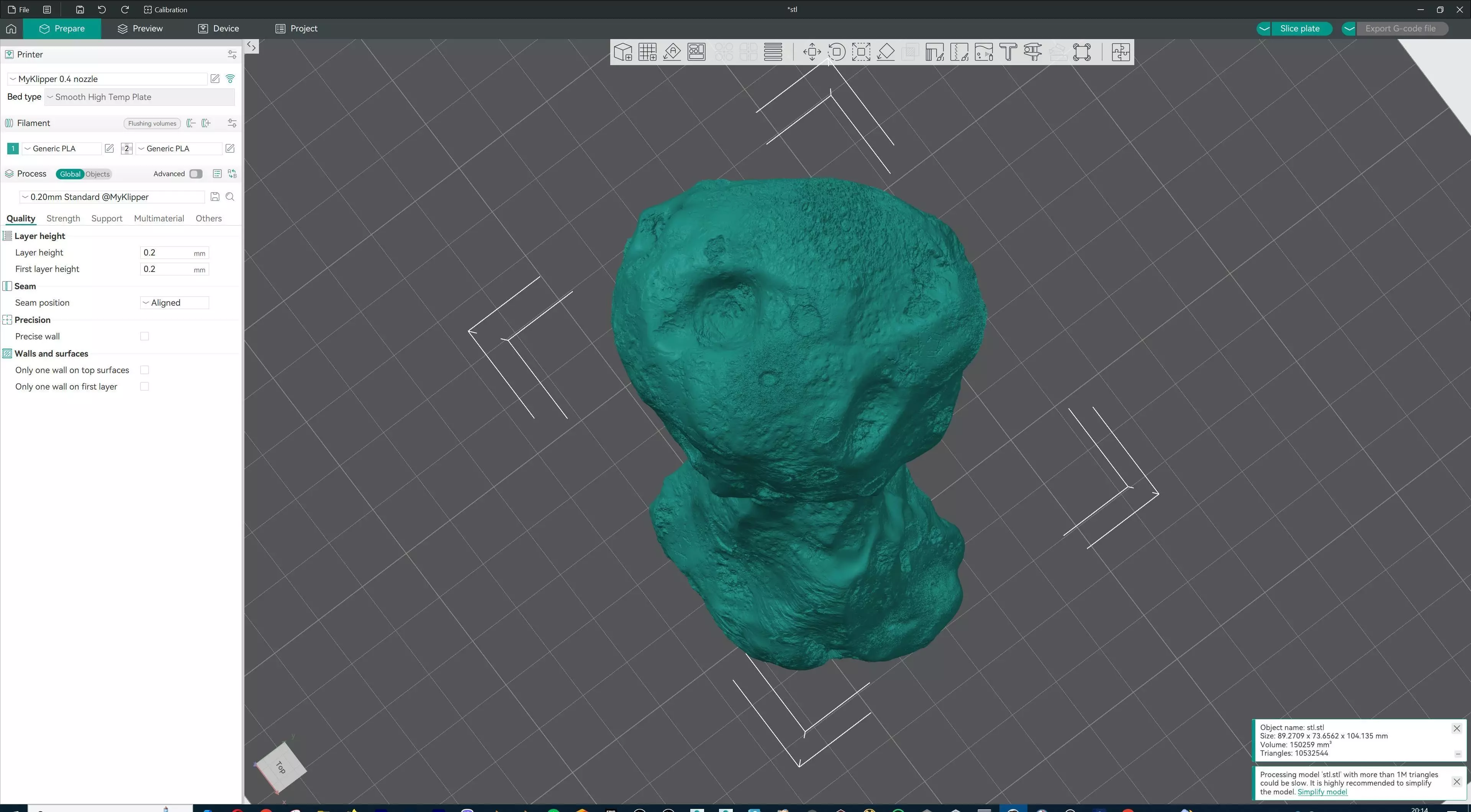Open the File menu
Screen dimensions: 1471x812
[x=19, y=10]
